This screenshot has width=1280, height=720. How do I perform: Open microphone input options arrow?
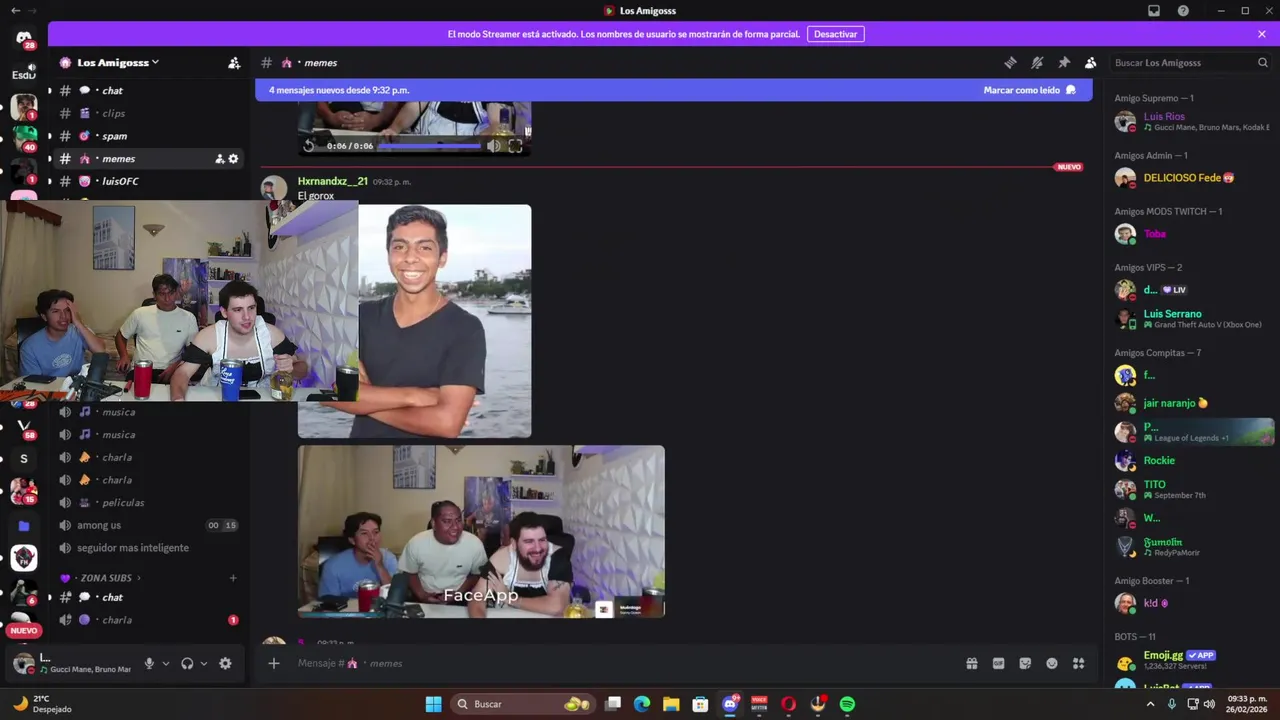pyautogui.click(x=166, y=663)
